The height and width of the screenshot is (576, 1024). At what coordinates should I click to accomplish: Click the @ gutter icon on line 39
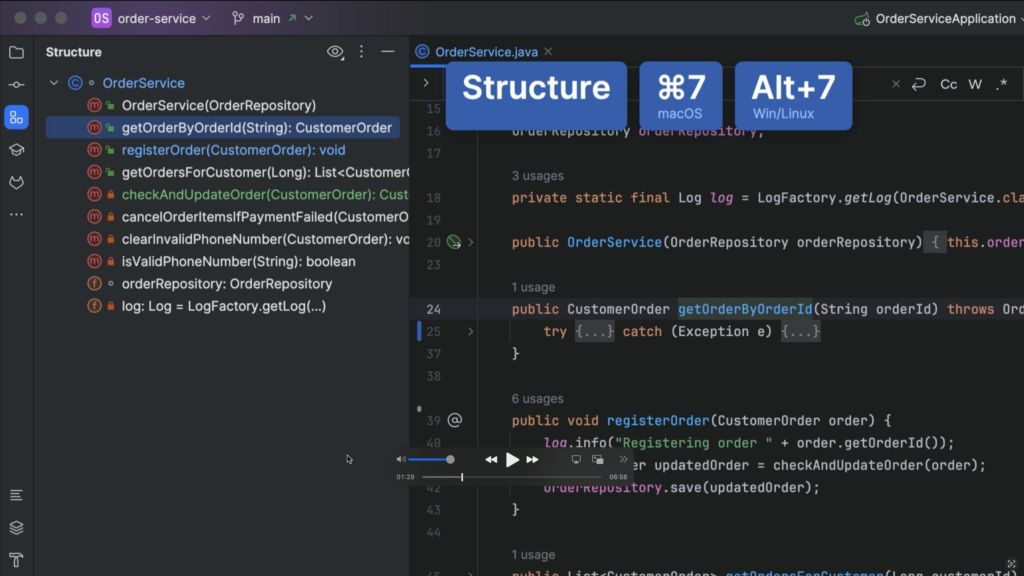tap(455, 420)
